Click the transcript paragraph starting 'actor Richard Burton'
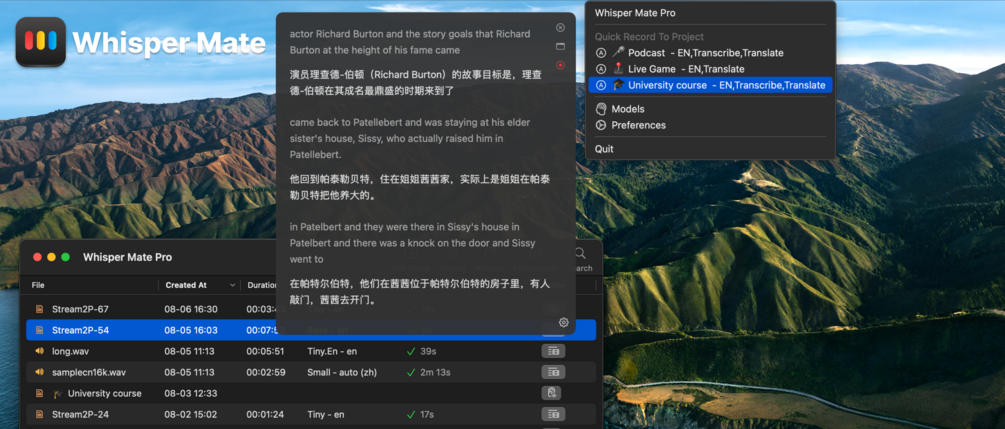1005x429 pixels. click(410, 42)
